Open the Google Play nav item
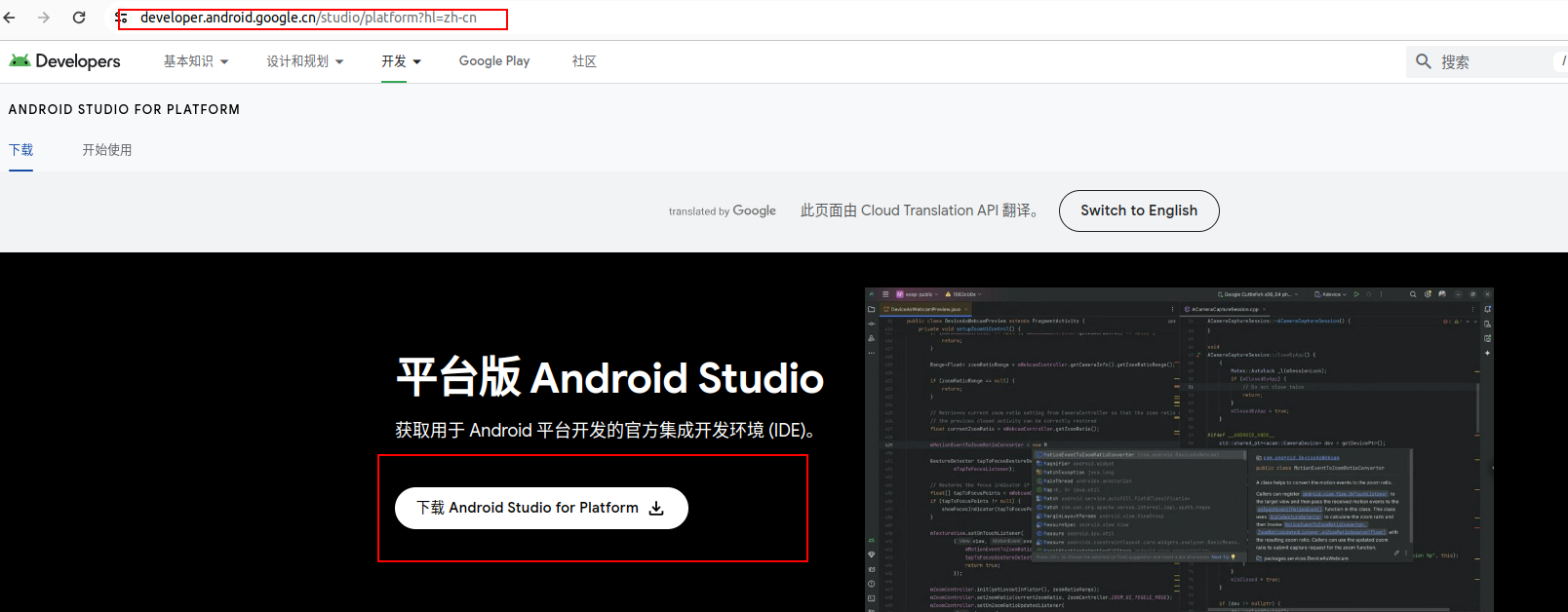Image resolution: width=1568 pixels, height=612 pixels. [x=494, y=61]
